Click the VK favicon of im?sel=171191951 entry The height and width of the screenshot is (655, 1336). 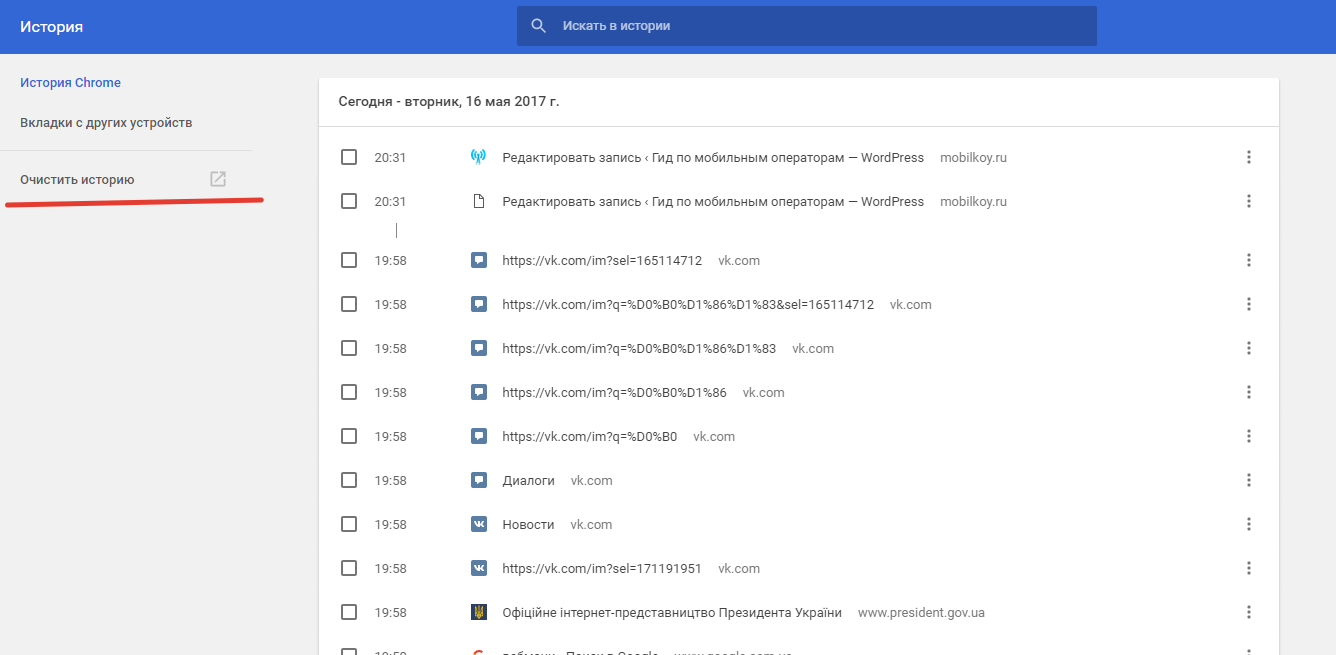tap(478, 568)
